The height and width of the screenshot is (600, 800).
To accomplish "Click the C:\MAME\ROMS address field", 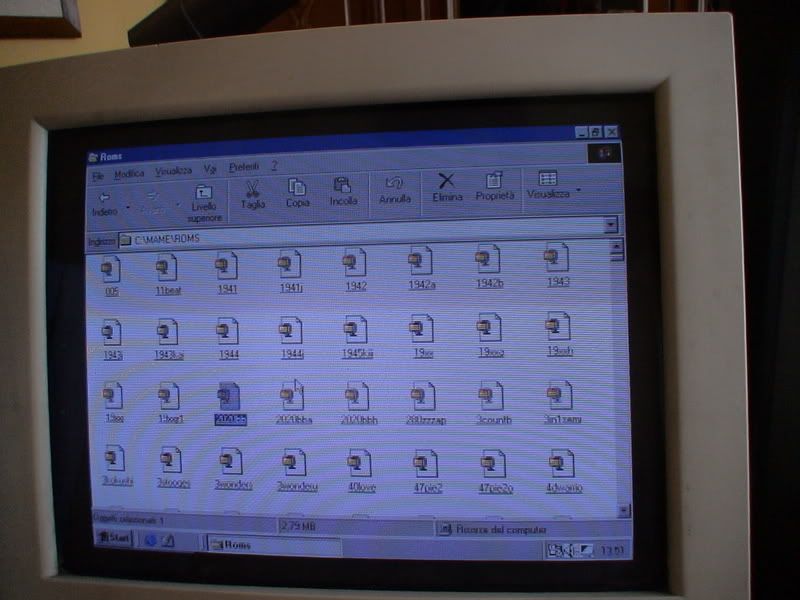I will tap(361, 232).
